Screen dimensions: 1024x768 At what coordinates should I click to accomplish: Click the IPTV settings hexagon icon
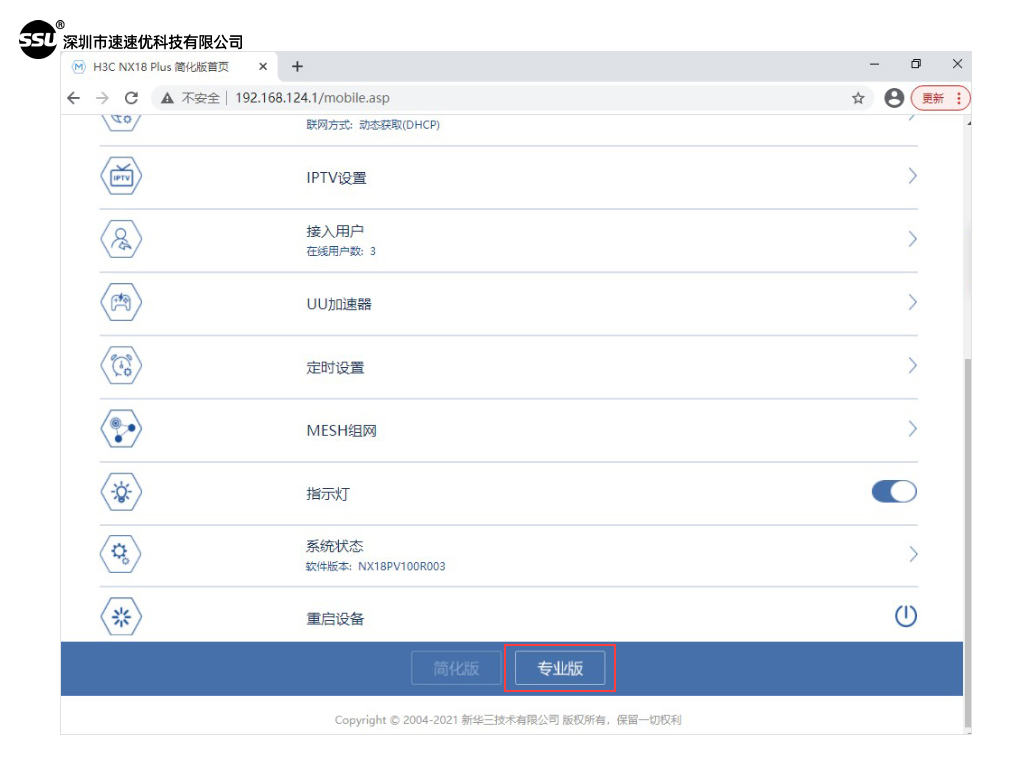click(x=121, y=177)
